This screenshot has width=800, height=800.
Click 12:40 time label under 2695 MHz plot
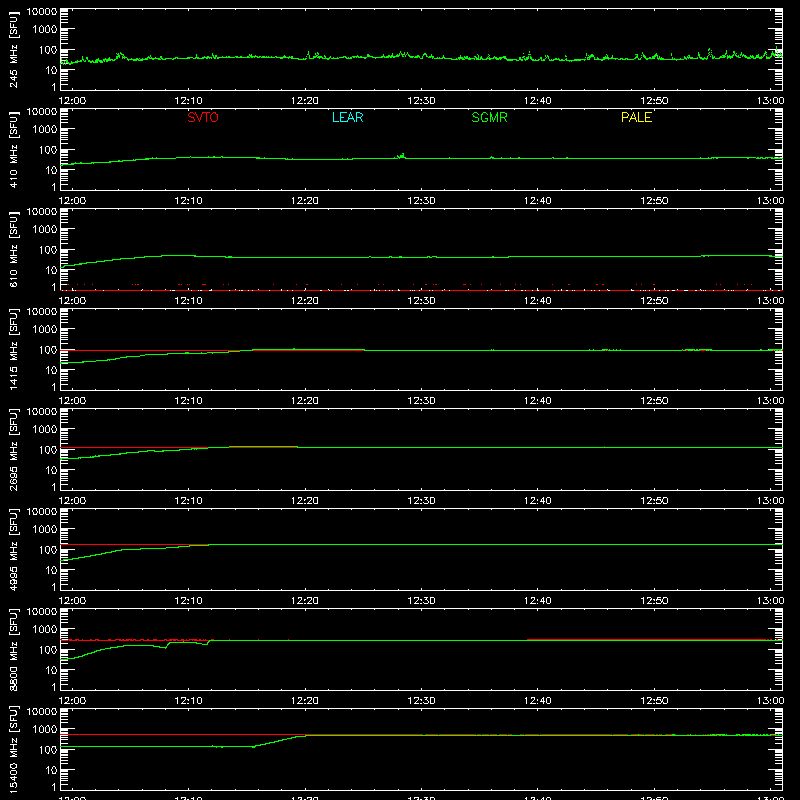pos(537,501)
